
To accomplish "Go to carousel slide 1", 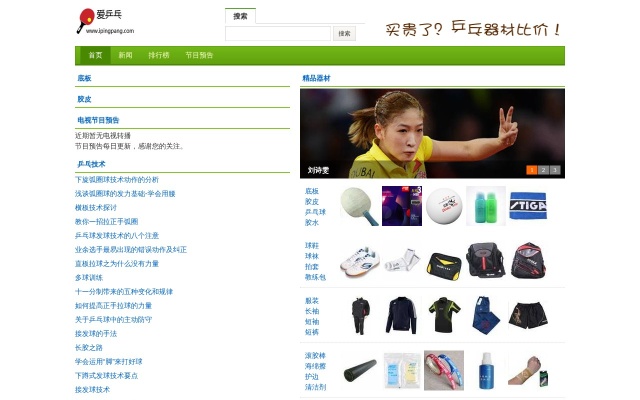I will coord(532,170).
